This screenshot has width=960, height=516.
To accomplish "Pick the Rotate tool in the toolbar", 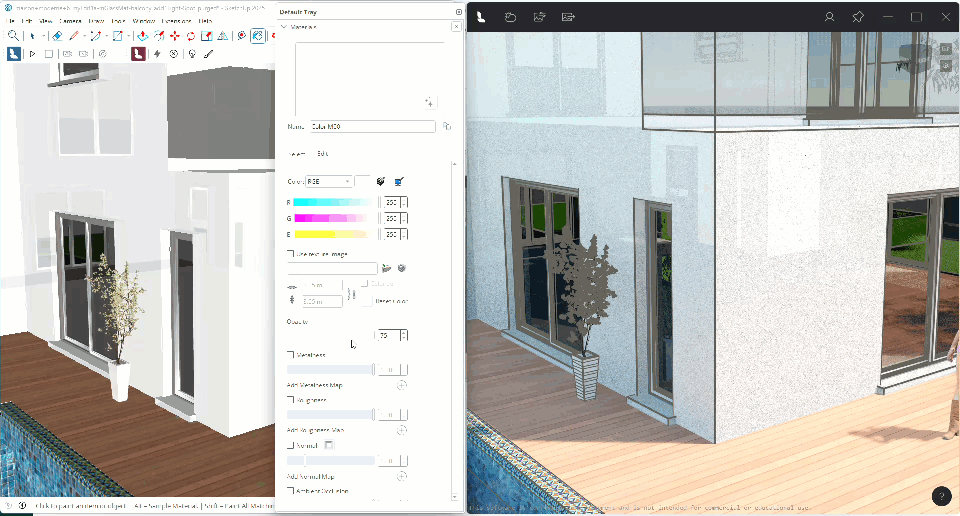I will tap(190, 36).
